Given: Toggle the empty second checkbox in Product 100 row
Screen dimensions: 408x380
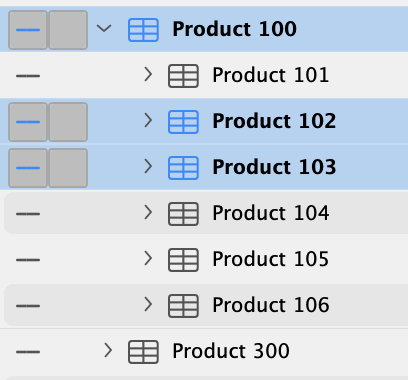Looking at the screenshot, I should pyautogui.click(x=68, y=30).
